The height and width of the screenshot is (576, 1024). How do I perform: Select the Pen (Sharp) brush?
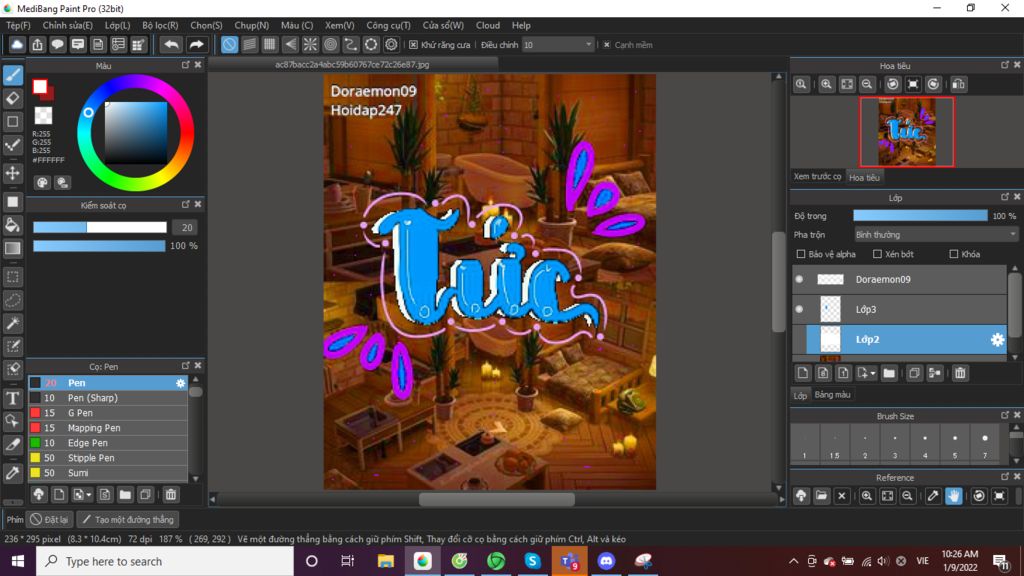click(x=108, y=398)
